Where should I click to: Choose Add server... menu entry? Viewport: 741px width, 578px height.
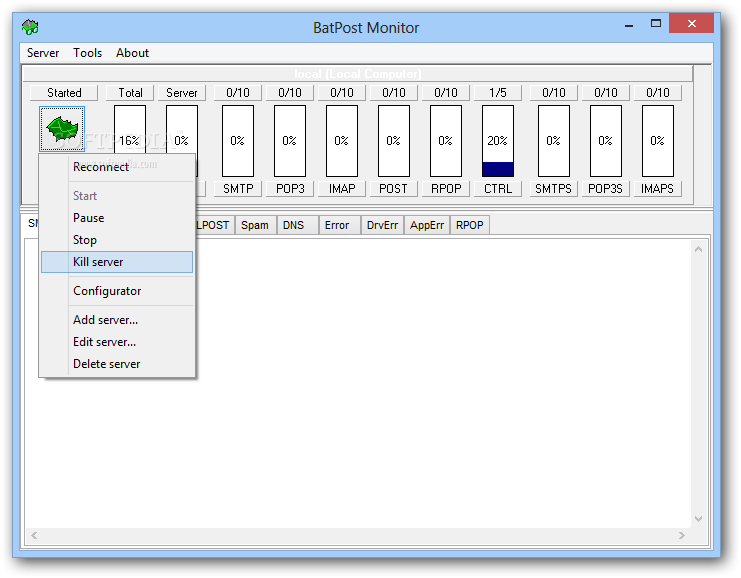117,320
